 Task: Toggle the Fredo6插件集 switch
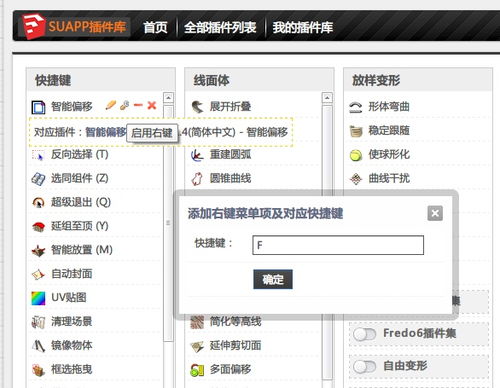pyautogui.click(x=365, y=334)
